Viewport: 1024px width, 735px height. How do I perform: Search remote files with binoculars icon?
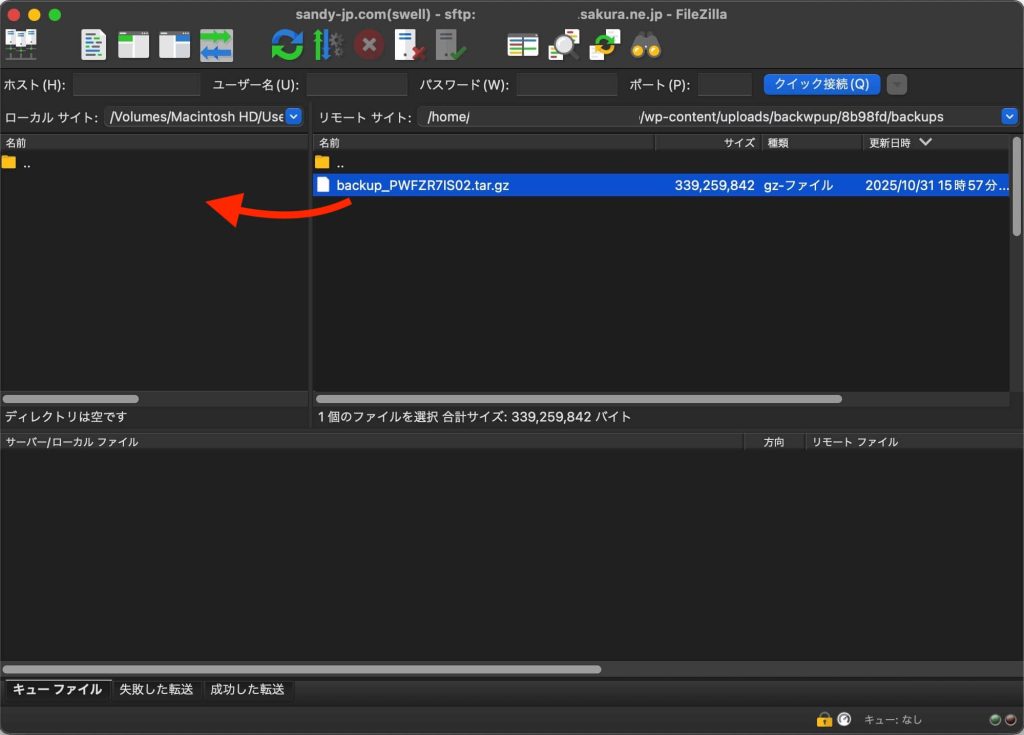coord(645,45)
